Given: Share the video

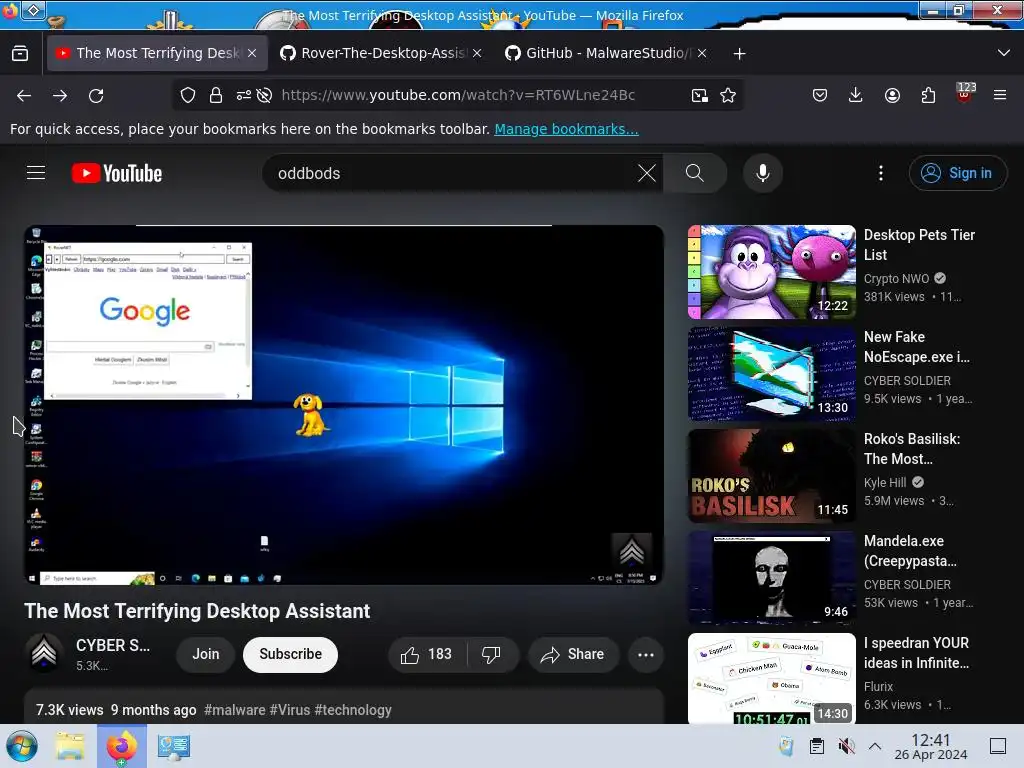Looking at the screenshot, I should [x=573, y=654].
